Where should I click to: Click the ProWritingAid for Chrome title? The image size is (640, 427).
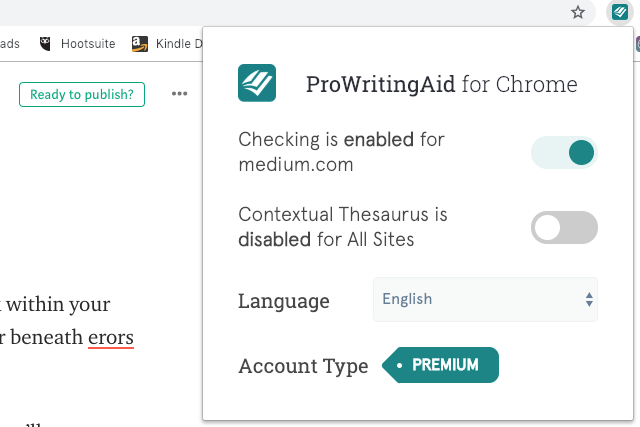(442, 84)
